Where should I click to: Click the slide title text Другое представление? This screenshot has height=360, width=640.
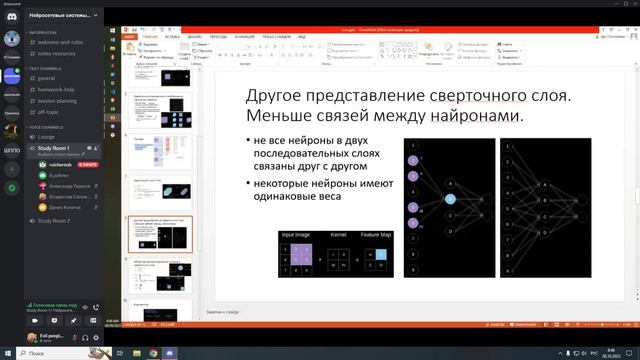(x=408, y=105)
